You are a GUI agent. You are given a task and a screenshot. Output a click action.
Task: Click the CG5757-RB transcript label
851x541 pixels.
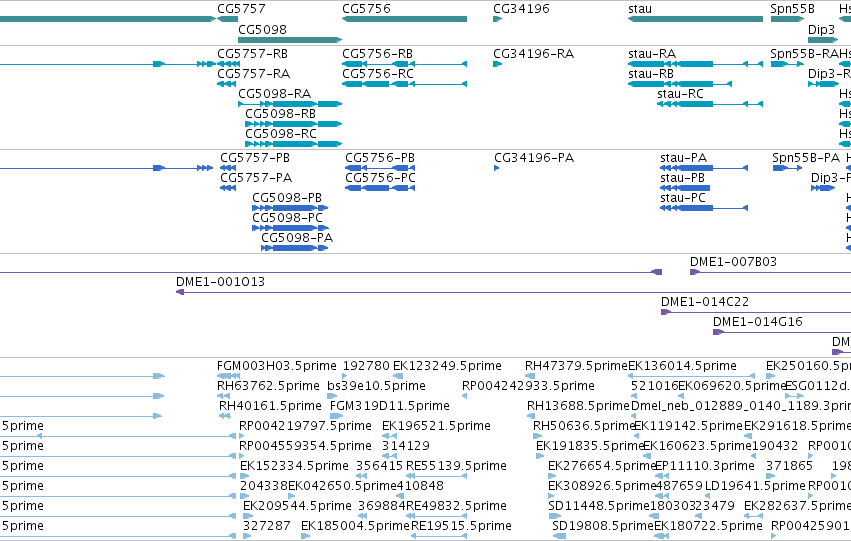(x=252, y=54)
